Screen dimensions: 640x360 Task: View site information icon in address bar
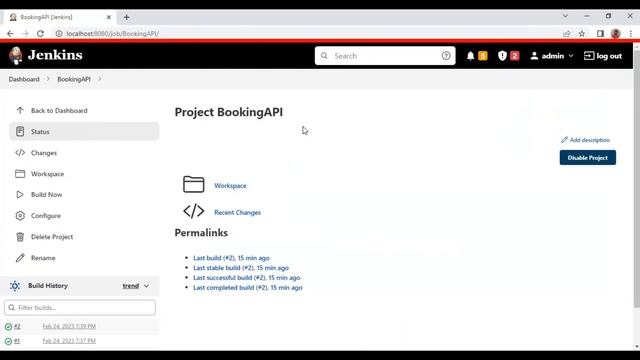59,33
